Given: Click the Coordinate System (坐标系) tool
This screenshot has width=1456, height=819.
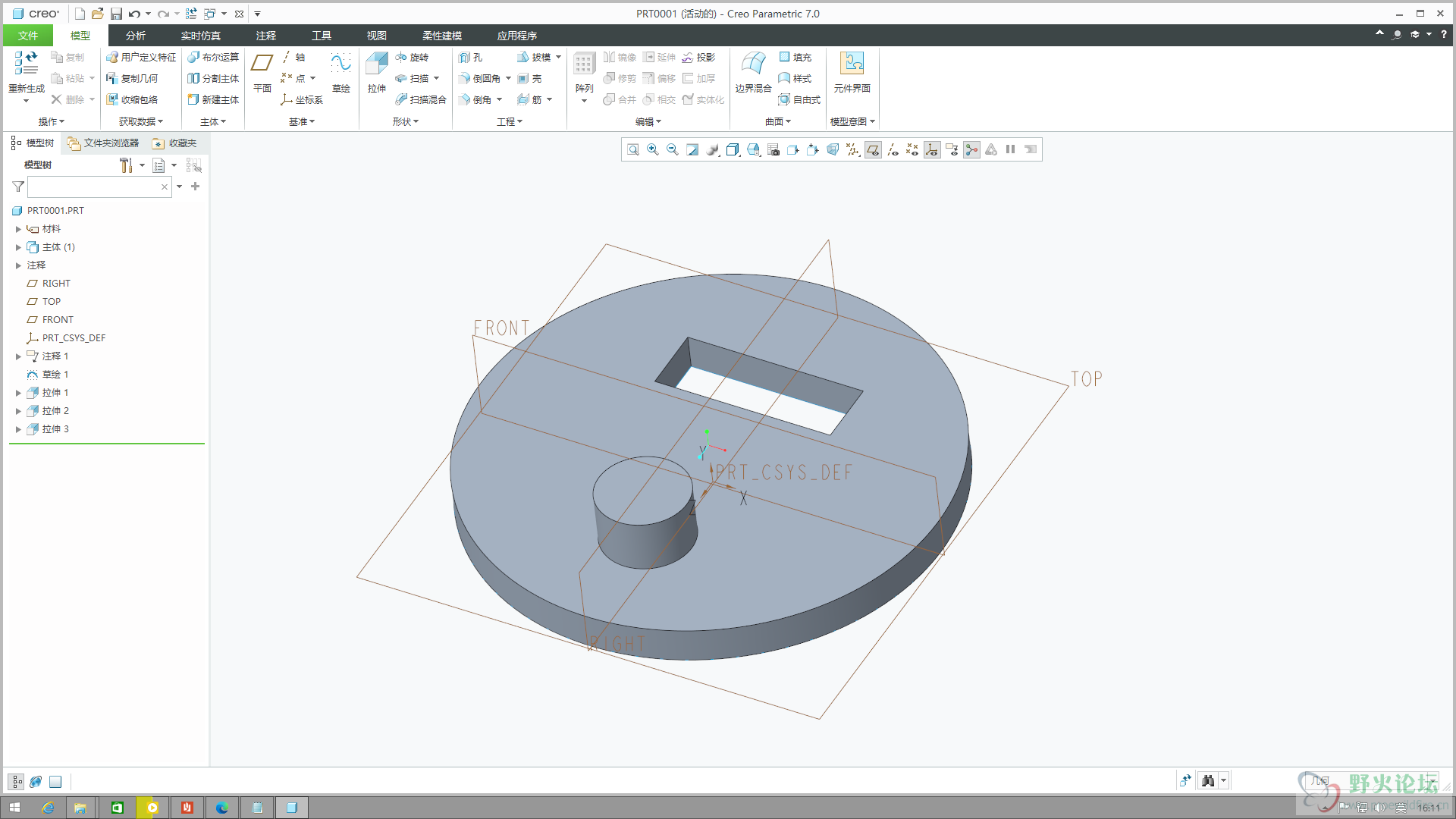Looking at the screenshot, I should 302,99.
